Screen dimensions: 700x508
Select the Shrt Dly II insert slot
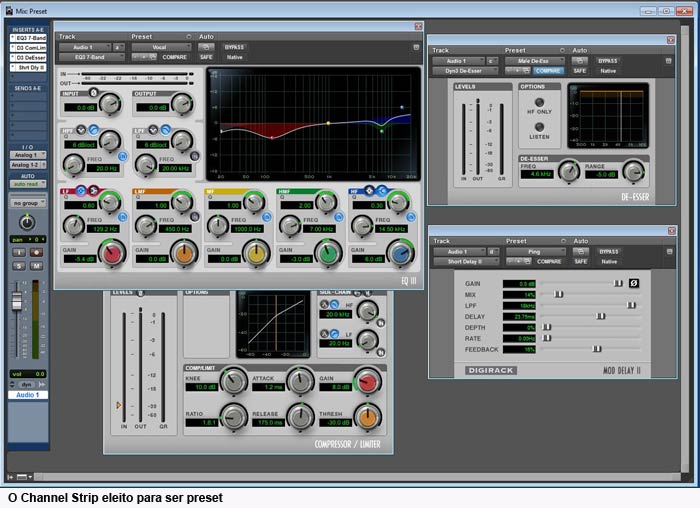[29, 68]
